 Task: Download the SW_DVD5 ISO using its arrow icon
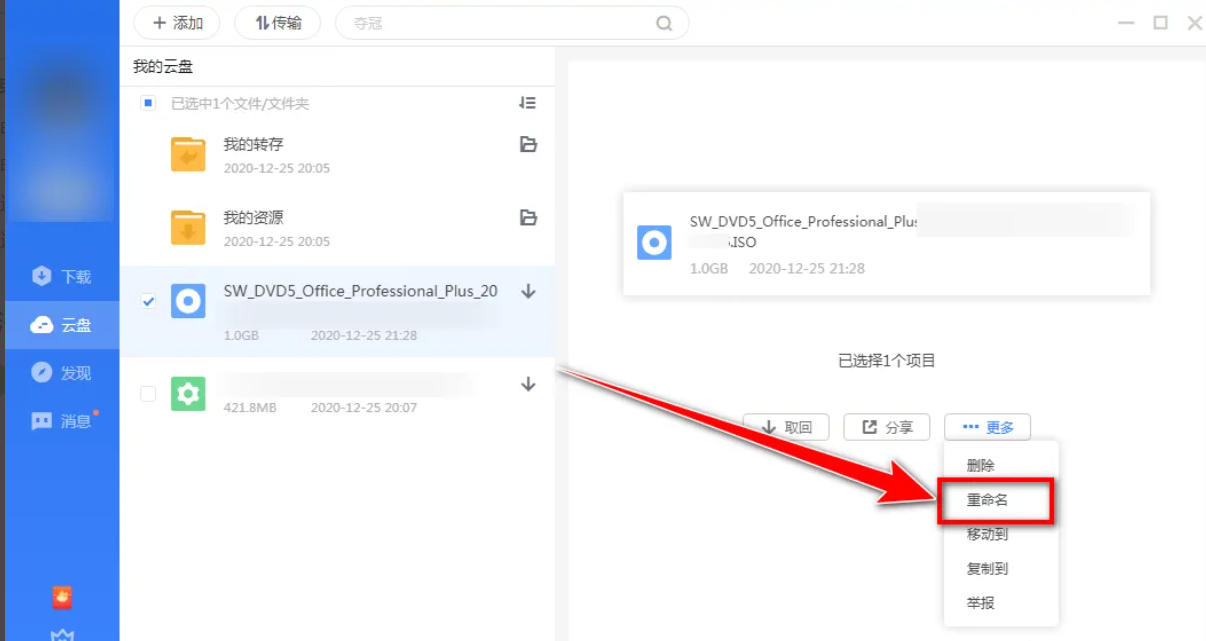click(529, 292)
